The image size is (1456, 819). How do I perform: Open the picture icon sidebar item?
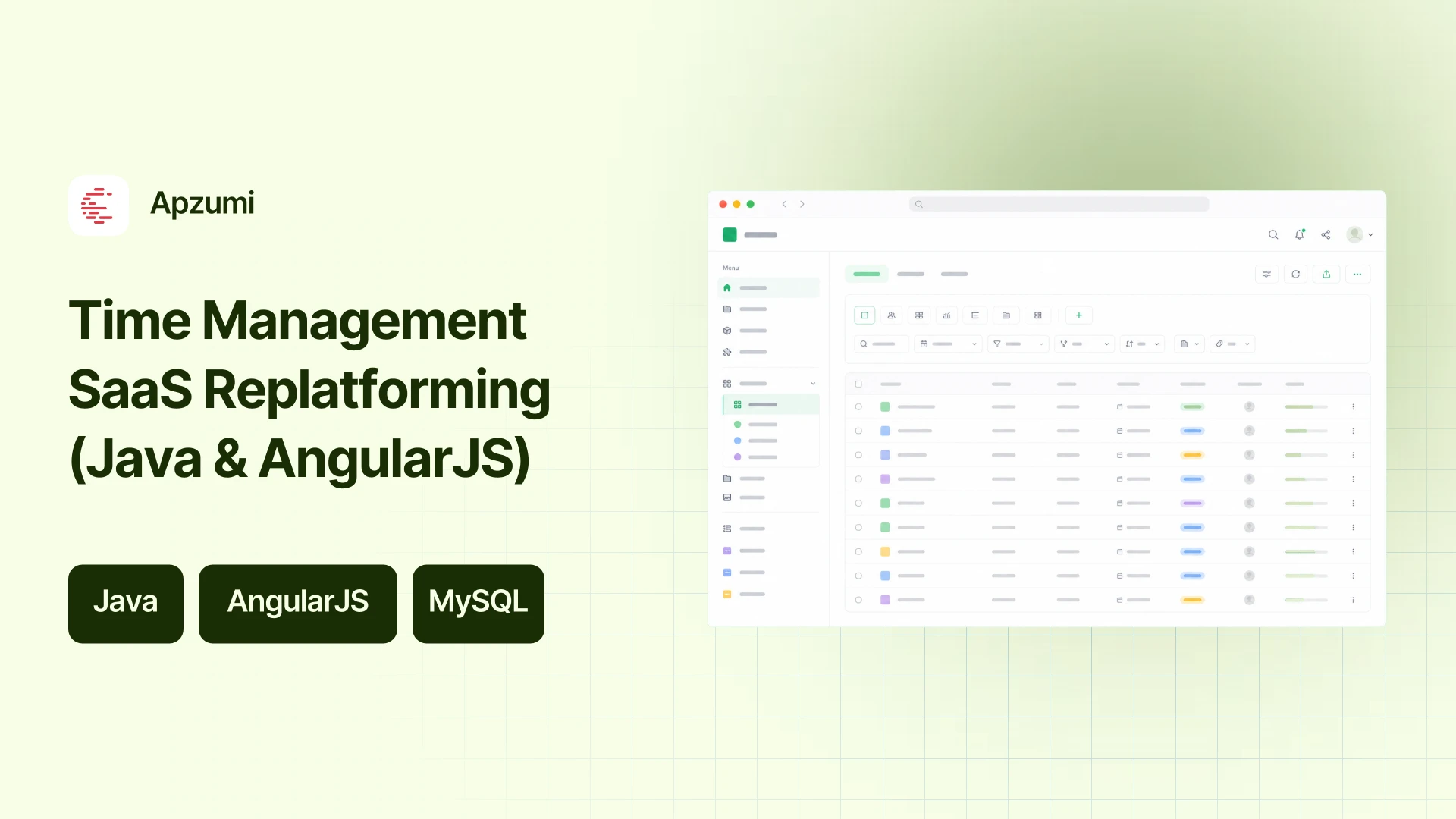(744, 497)
